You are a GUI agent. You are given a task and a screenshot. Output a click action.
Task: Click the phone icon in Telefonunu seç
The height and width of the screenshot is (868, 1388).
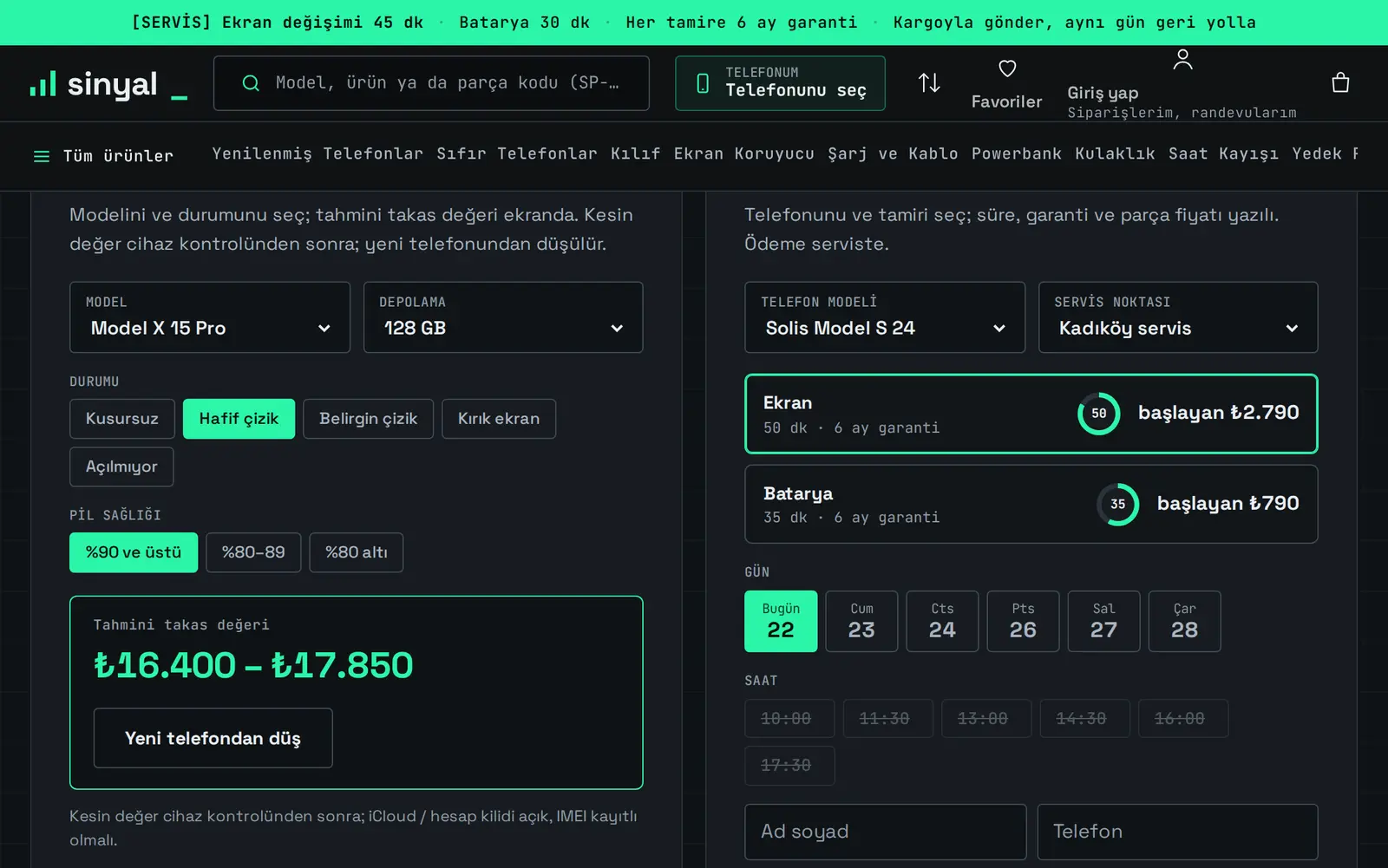click(703, 83)
